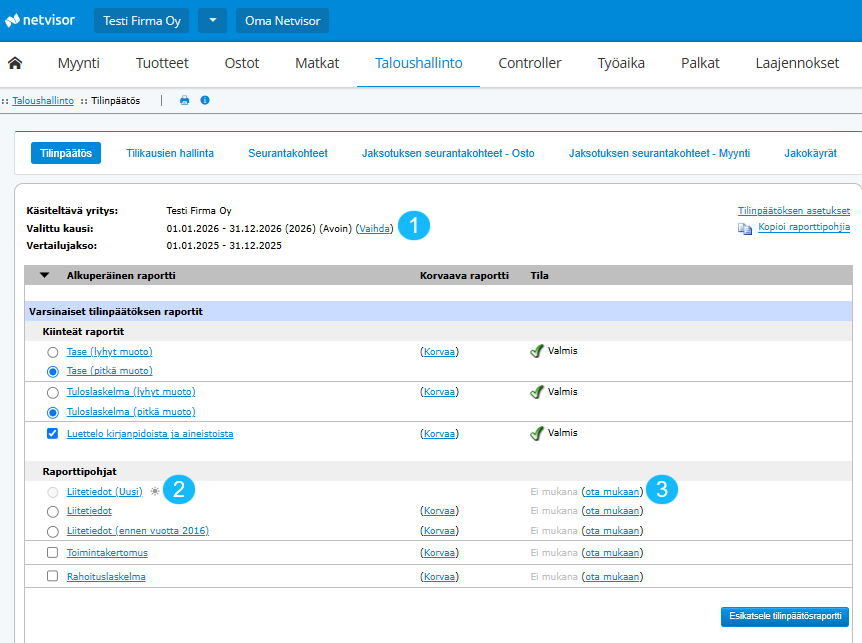862x643 pixels.
Task: Select Tuloslaskelma (pitkä muoto) radio button
Action: coord(53,412)
